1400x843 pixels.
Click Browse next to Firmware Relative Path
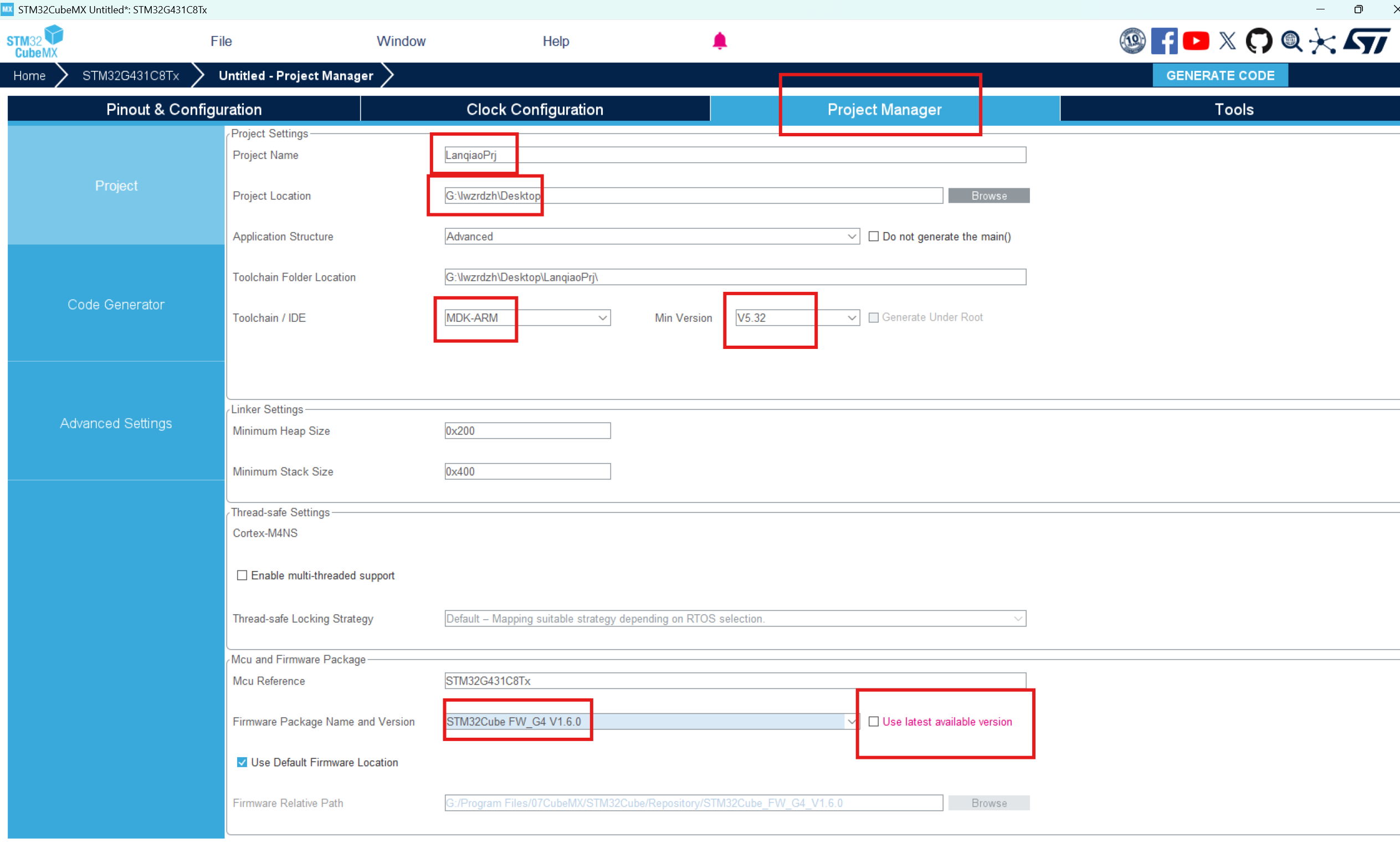[x=988, y=803]
